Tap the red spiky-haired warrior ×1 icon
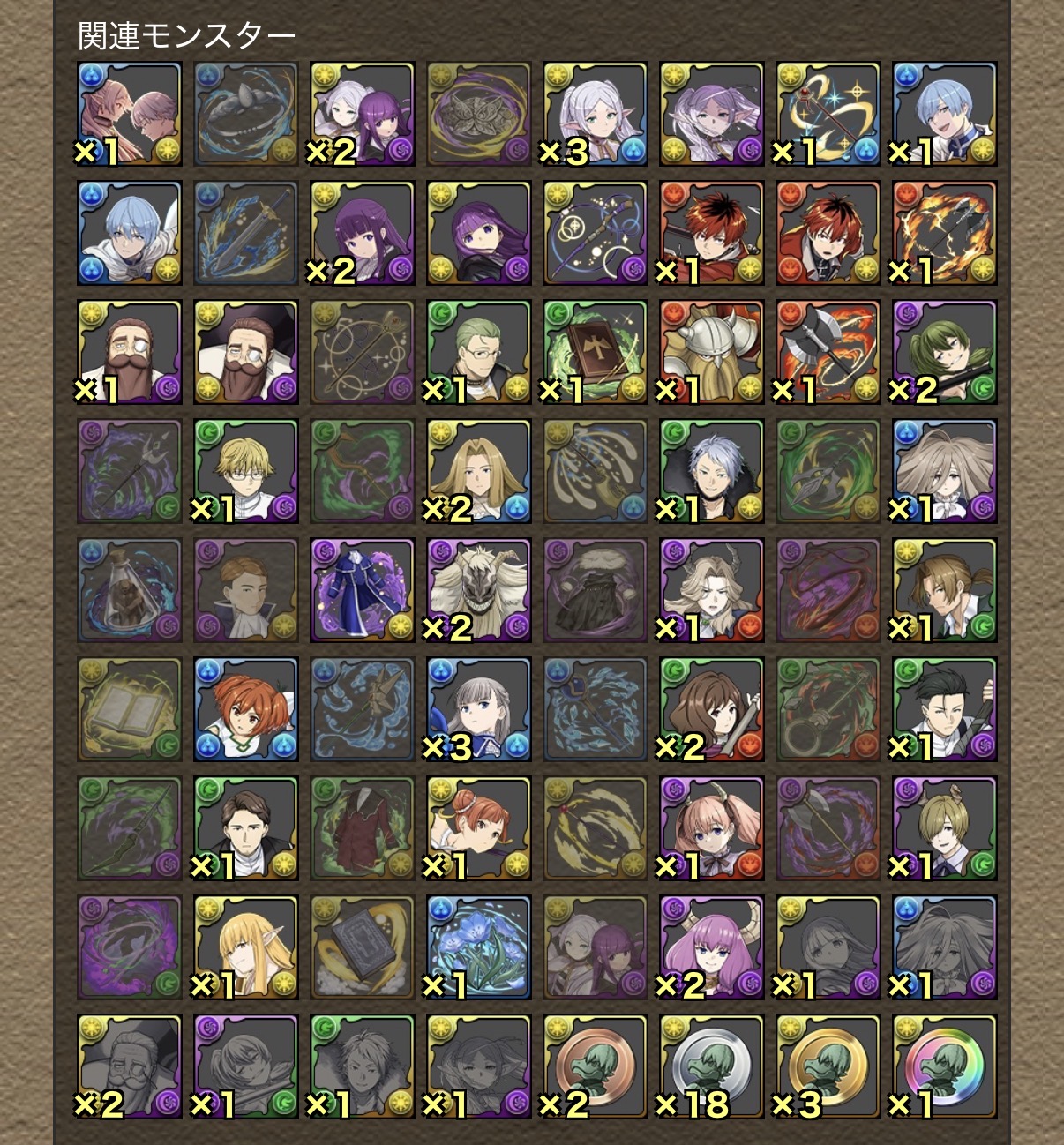 (x=711, y=233)
